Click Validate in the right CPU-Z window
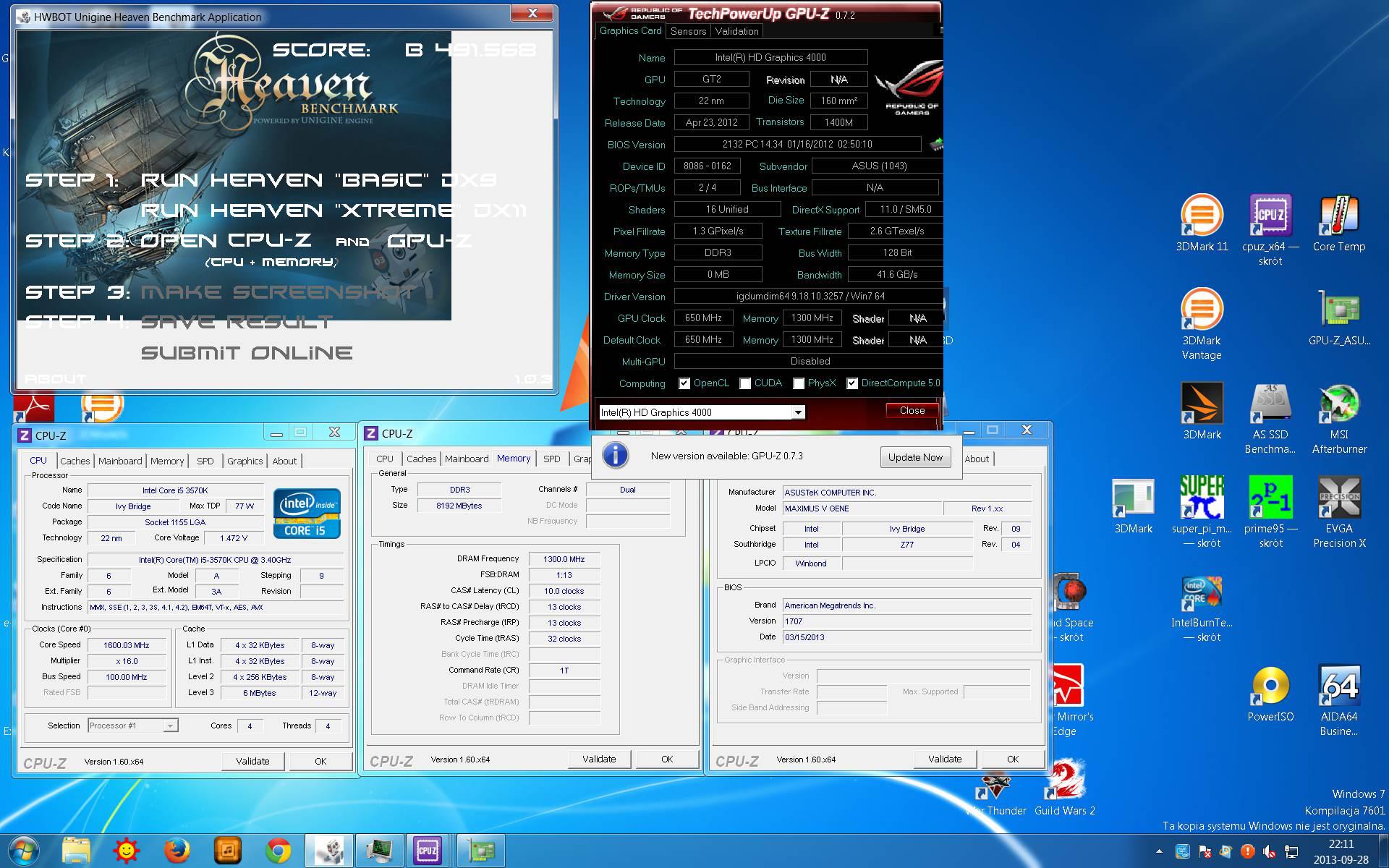1389x868 pixels. (945, 759)
